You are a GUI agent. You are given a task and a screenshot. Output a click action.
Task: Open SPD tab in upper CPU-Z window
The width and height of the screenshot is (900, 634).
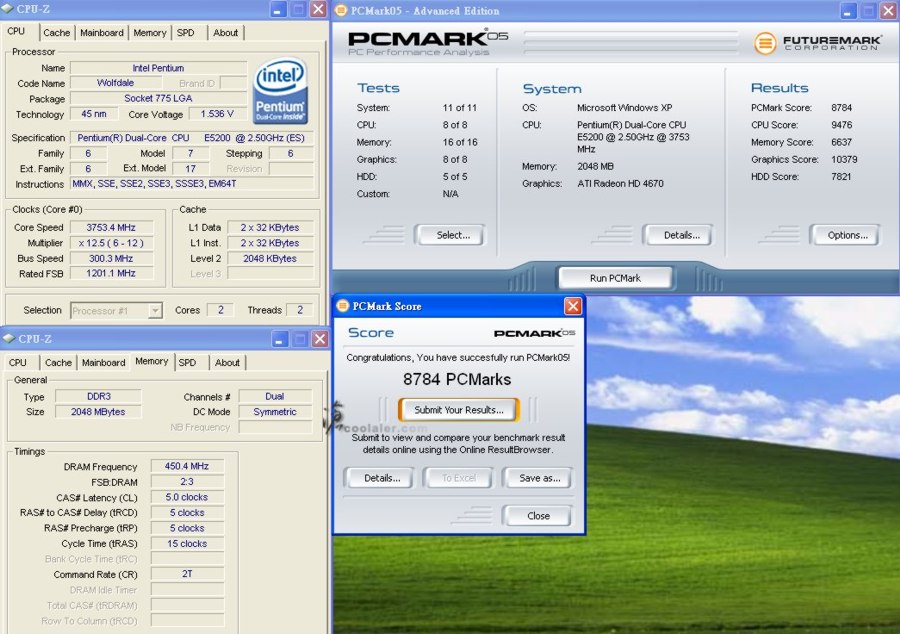click(x=185, y=33)
